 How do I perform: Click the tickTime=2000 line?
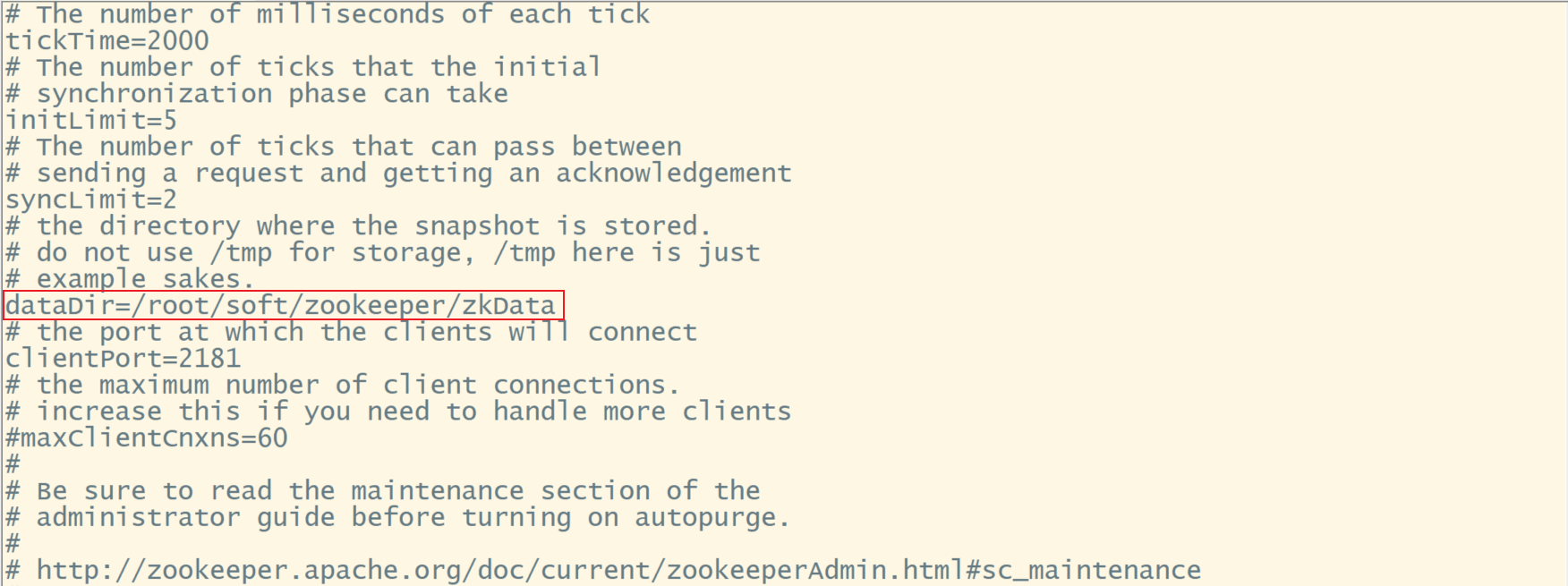[107, 41]
